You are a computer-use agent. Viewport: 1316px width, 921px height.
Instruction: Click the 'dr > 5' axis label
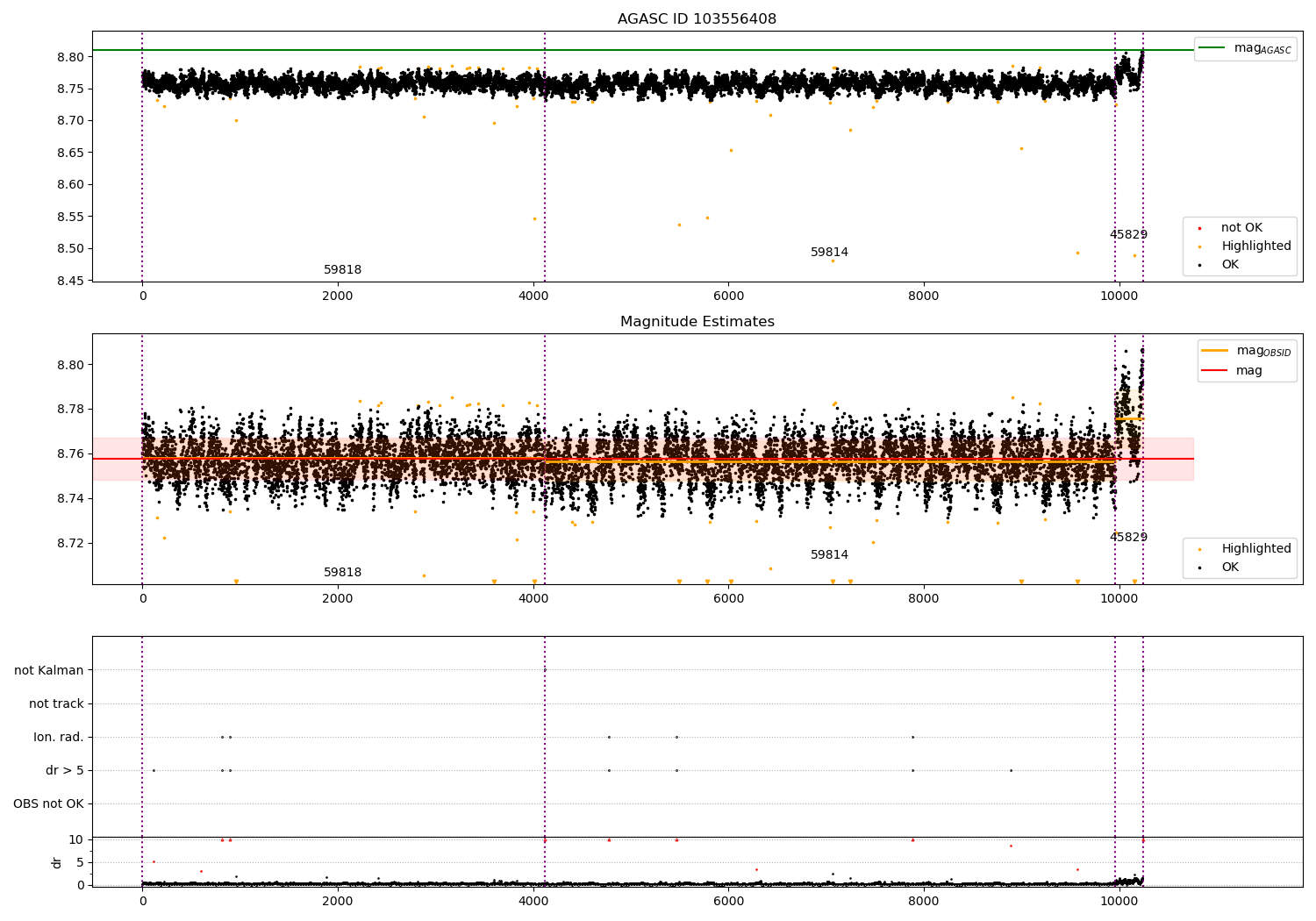click(65, 770)
